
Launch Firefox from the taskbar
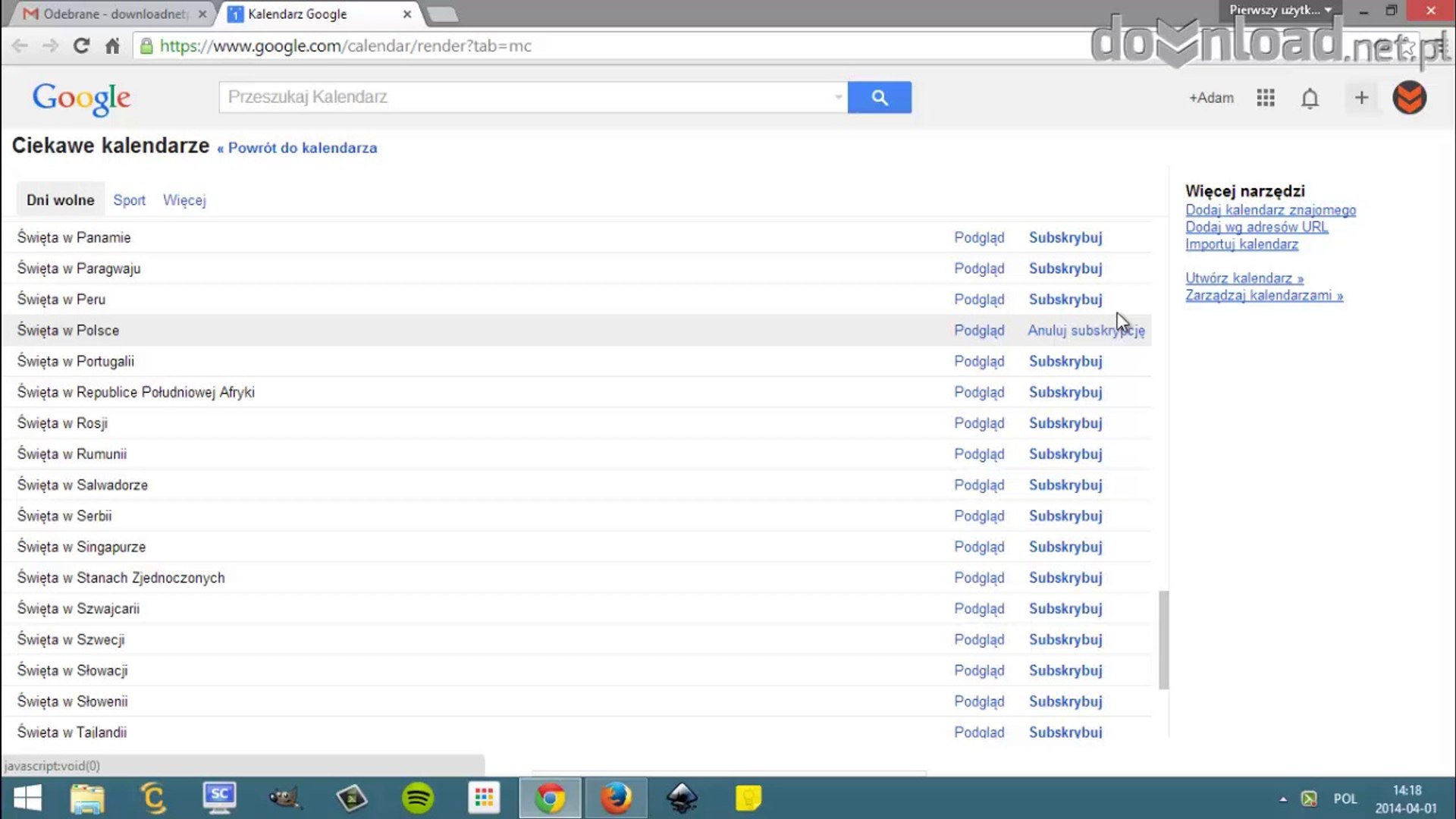pos(616,798)
